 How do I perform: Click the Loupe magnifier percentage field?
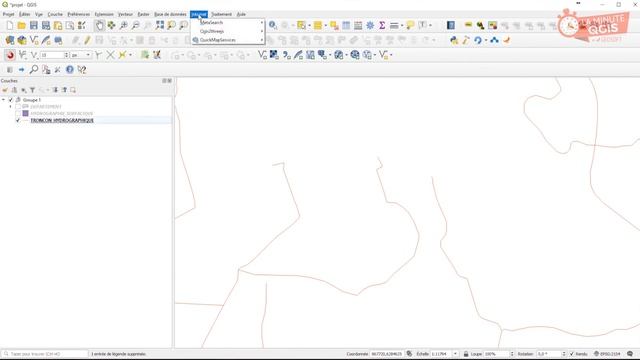pos(496,354)
